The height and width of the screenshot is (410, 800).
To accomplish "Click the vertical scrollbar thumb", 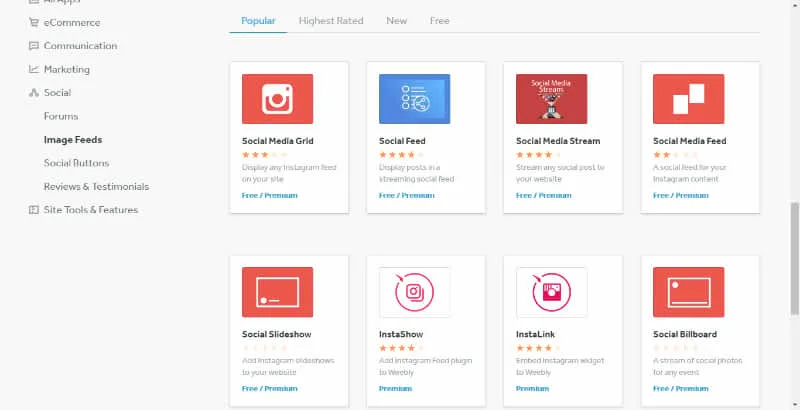I will pos(795,259).
